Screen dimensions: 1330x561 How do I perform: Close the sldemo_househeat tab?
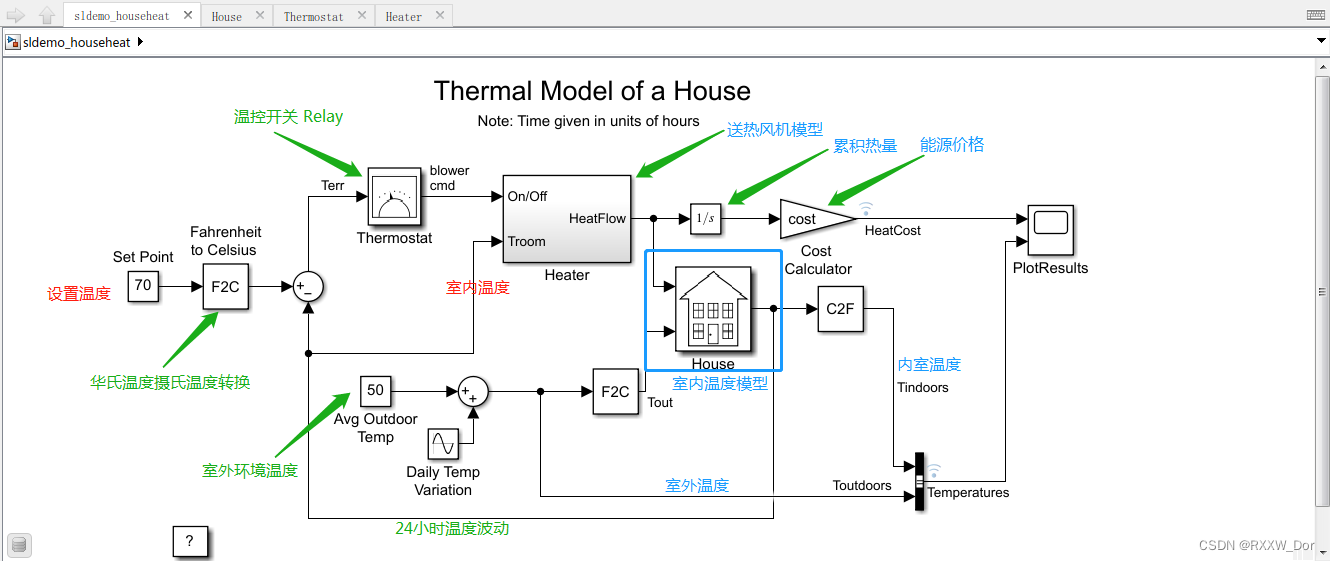pyautogui.click(x=188, y=15)
